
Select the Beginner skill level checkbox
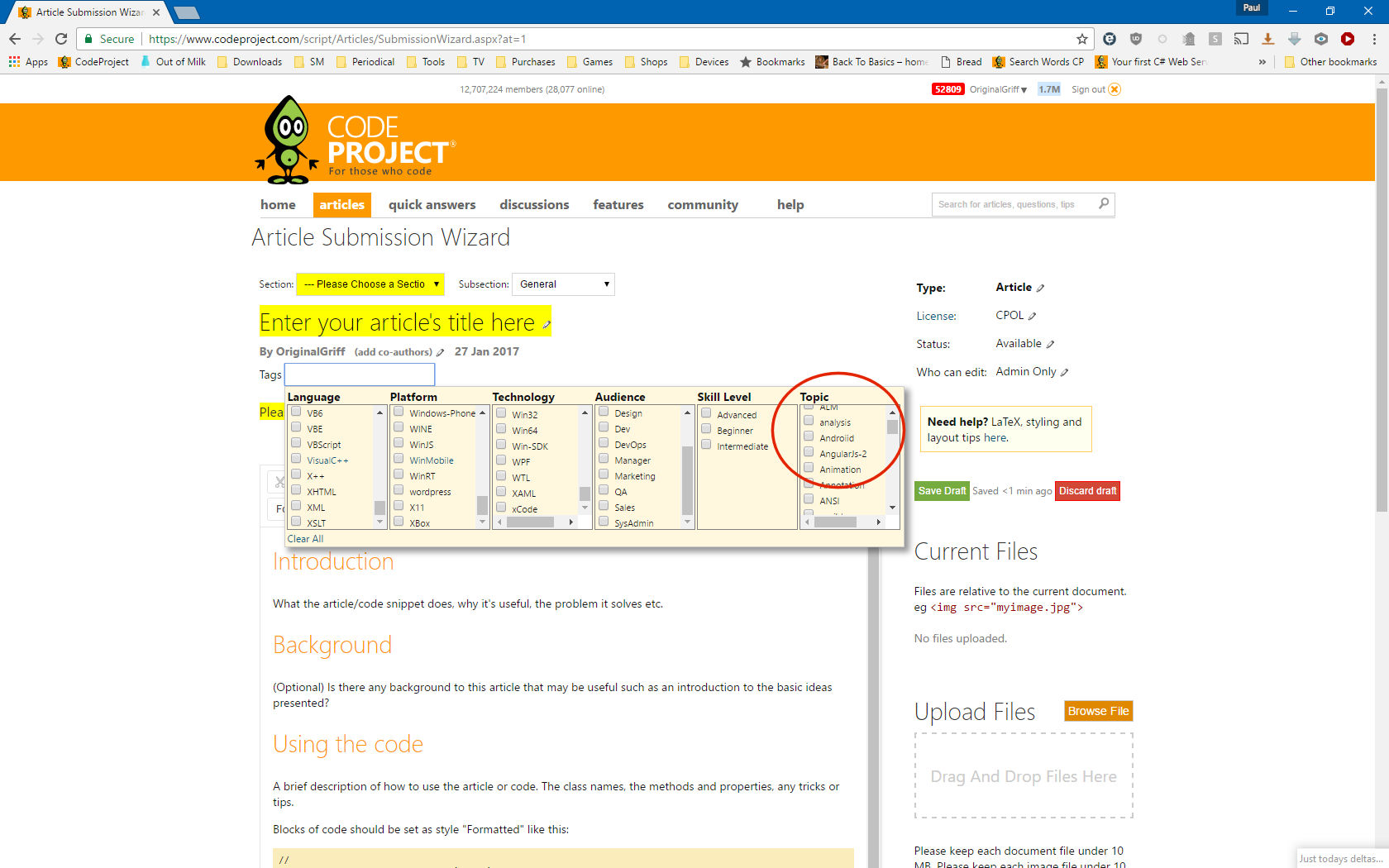(x=706, y=429)
